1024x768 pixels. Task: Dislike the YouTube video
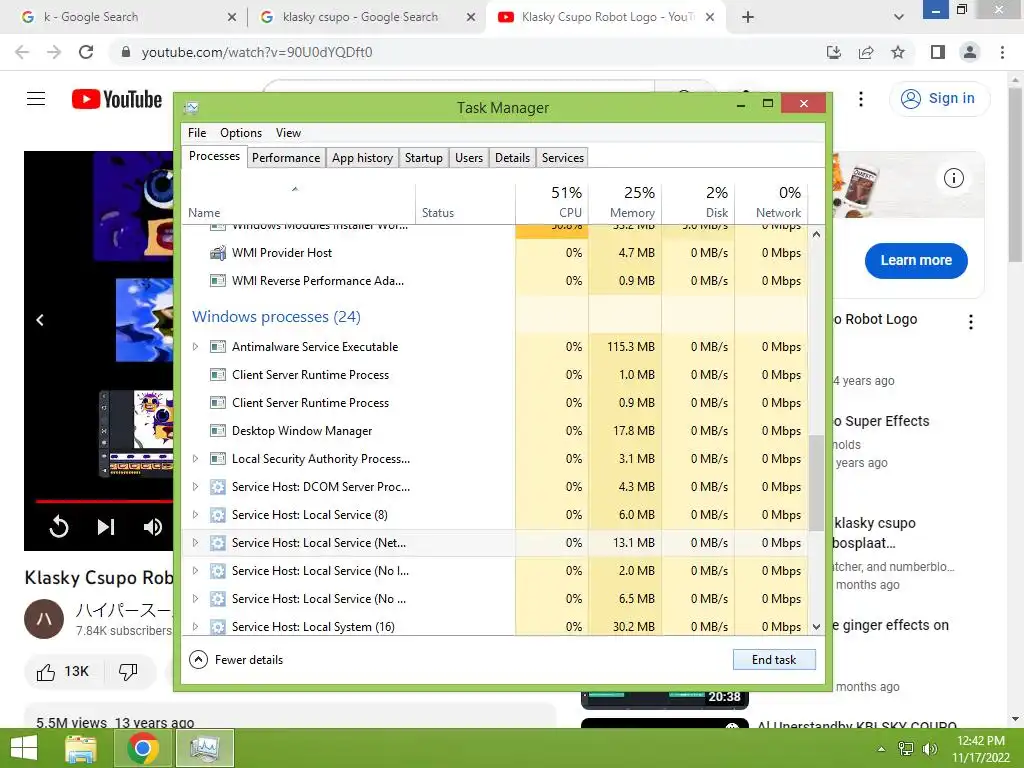pos(128,671)
